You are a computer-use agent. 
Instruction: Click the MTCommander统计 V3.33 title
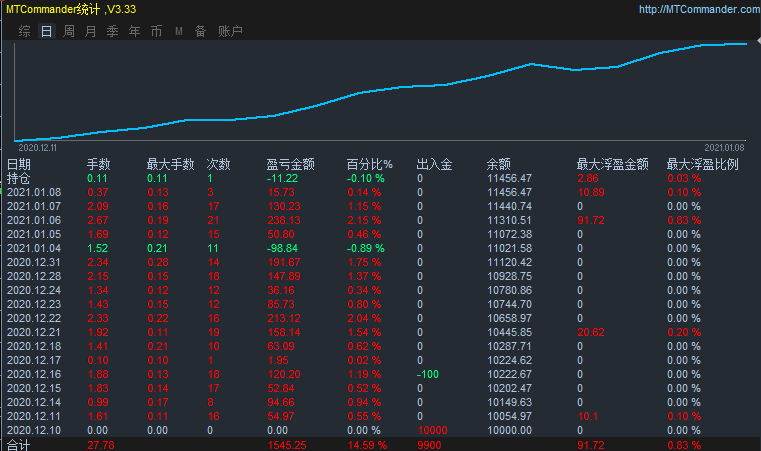[71, 9]
